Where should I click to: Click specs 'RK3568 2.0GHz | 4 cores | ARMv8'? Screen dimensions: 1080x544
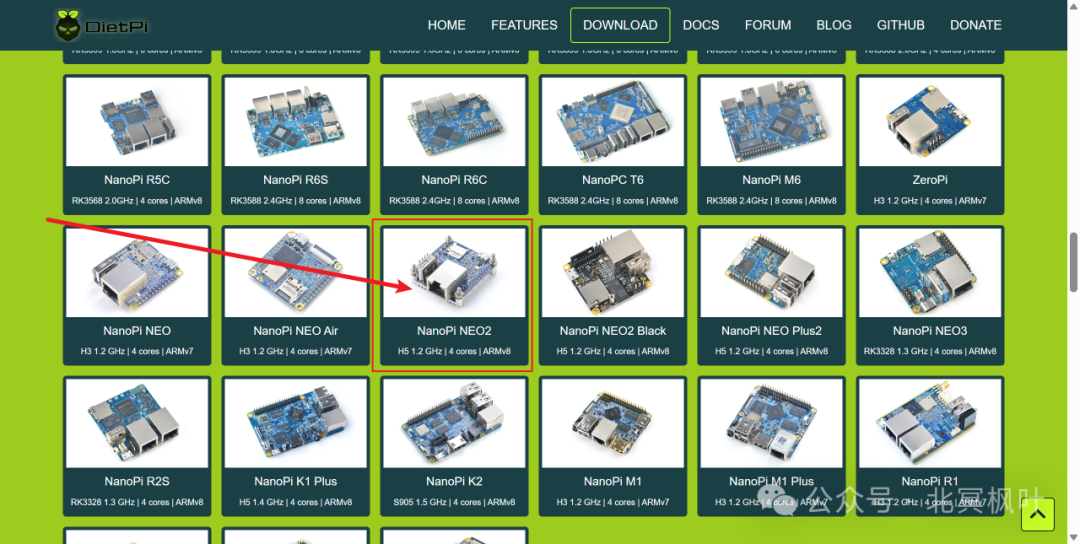(137, 201)
